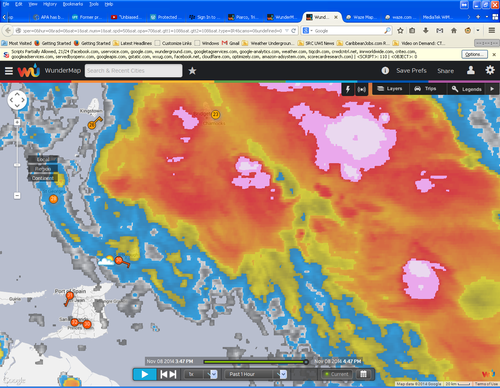The height and width of the screenshot is (388, 500).
Task: Click Save Prefs
Action: 411,71
